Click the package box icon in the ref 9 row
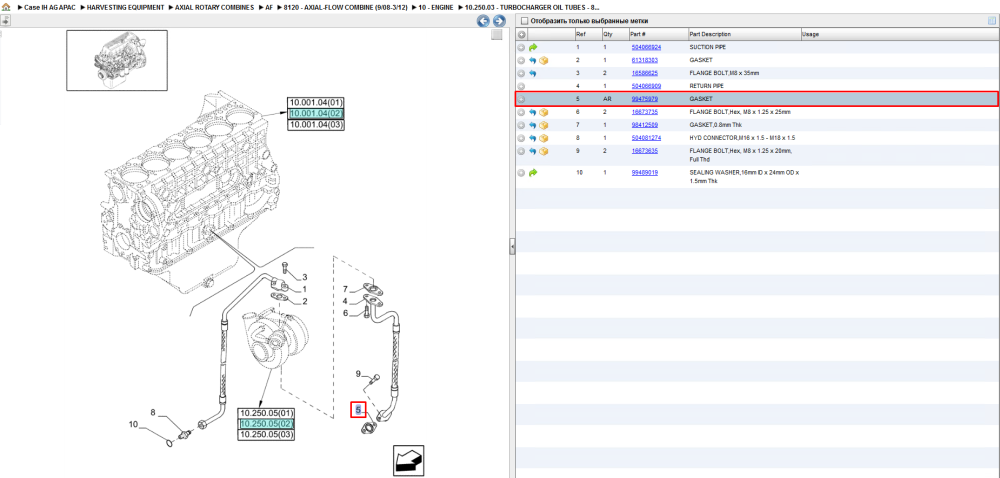 tap(544, 151)
